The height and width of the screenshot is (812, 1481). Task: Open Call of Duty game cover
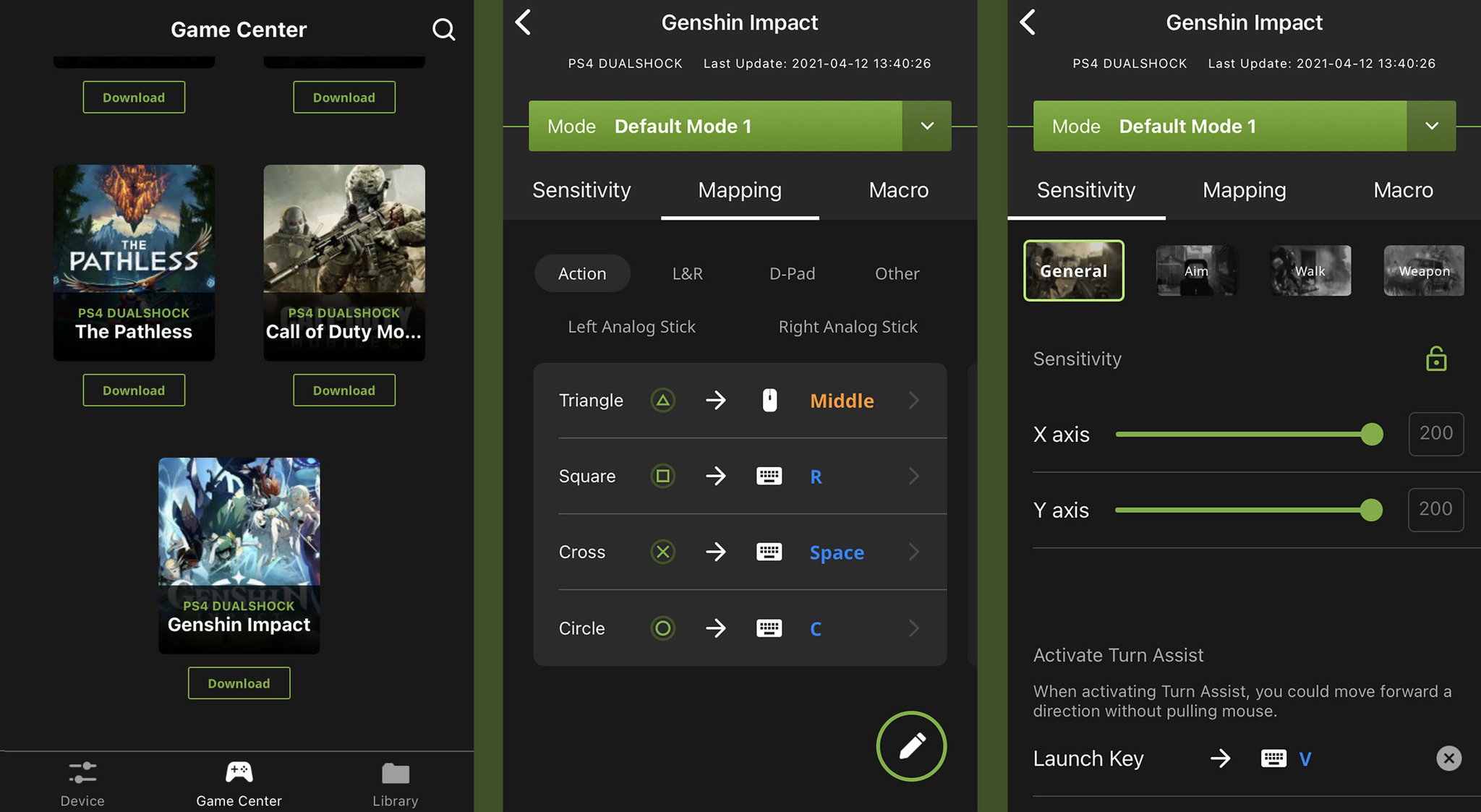344,262
